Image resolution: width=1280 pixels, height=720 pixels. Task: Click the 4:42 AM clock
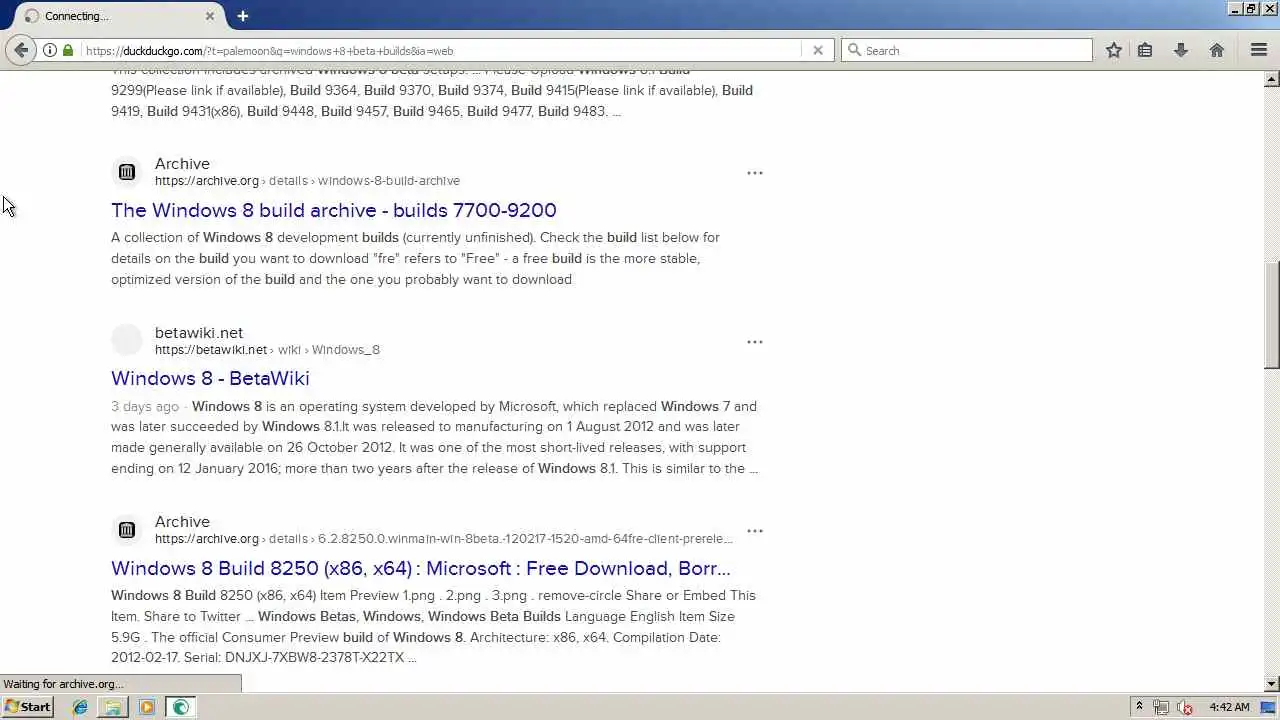(1229, 707)
